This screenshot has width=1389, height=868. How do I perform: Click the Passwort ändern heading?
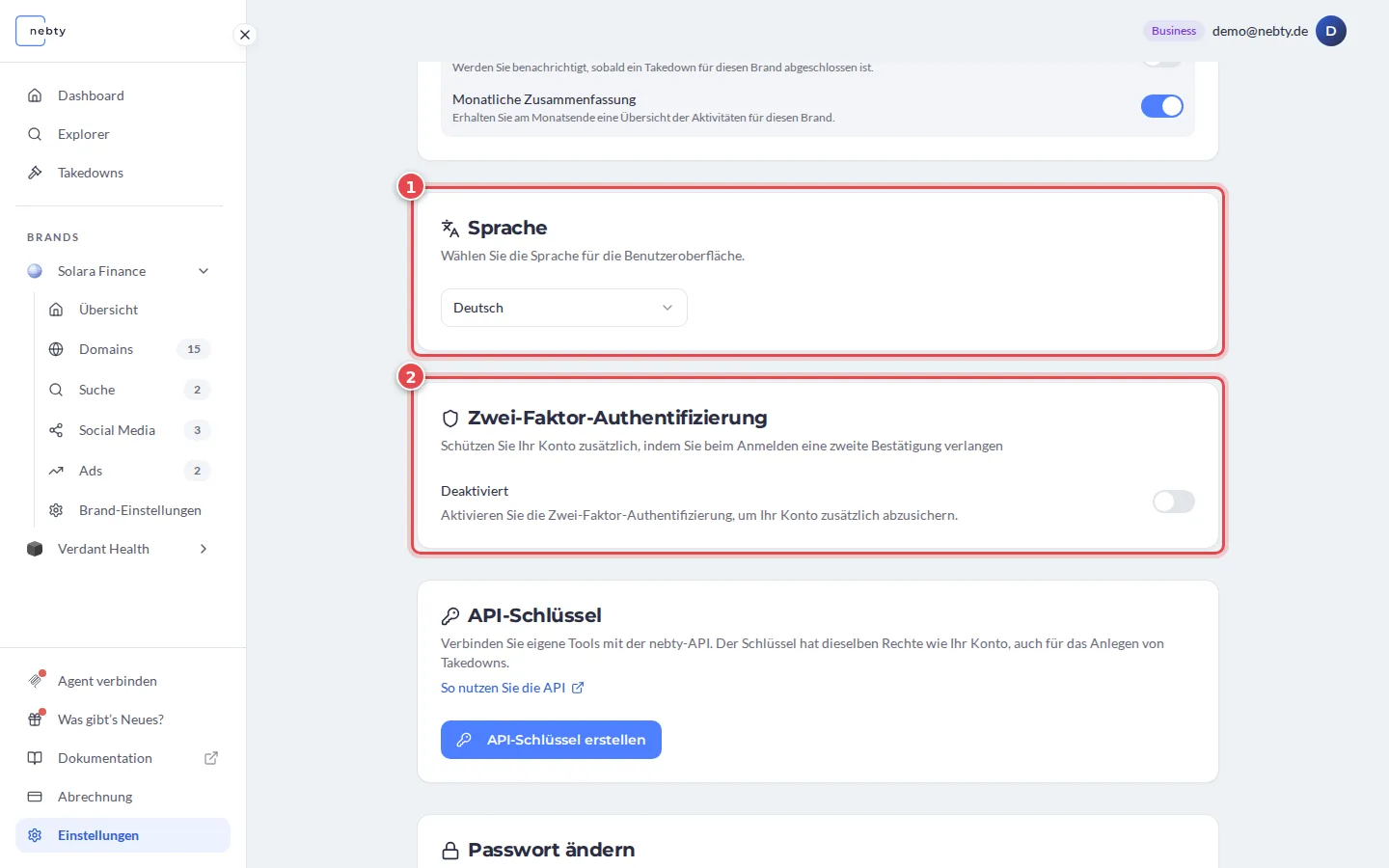coord(552,850)
